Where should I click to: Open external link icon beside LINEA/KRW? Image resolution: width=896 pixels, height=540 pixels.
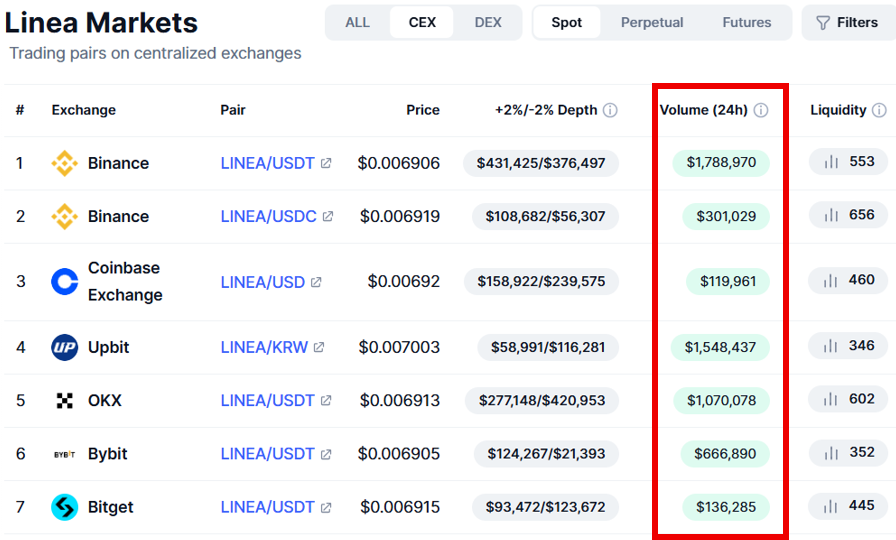(319, 347)
